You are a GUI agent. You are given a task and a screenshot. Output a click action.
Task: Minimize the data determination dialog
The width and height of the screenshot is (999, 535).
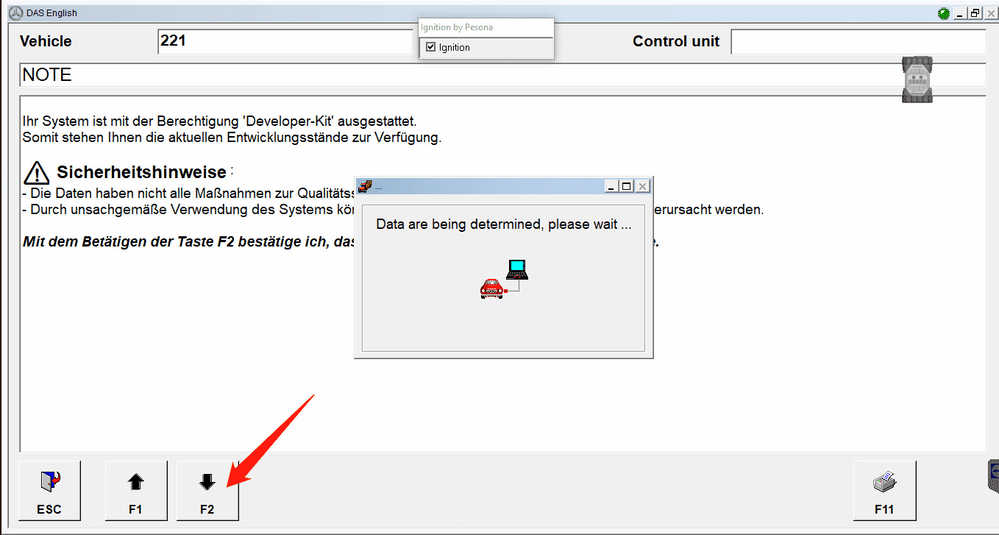click(612, 186)
